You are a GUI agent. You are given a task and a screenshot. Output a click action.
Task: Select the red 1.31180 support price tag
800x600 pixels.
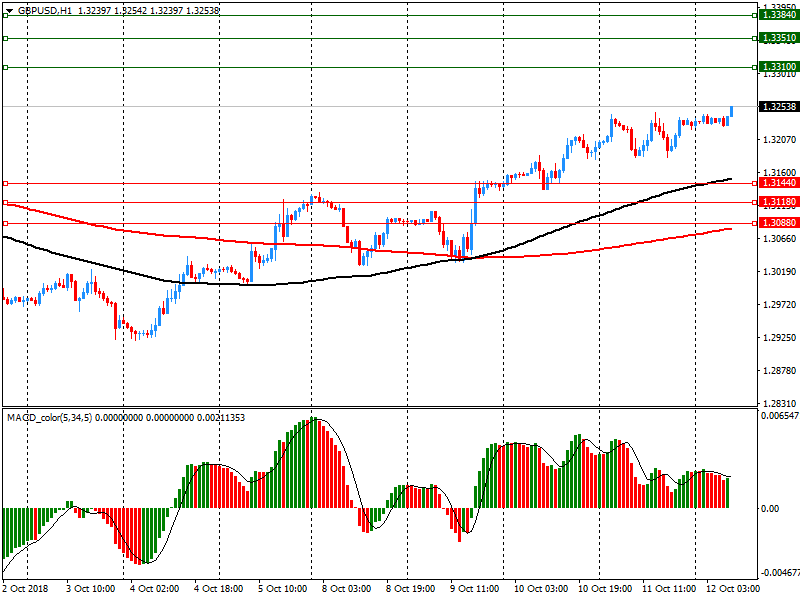778,202
